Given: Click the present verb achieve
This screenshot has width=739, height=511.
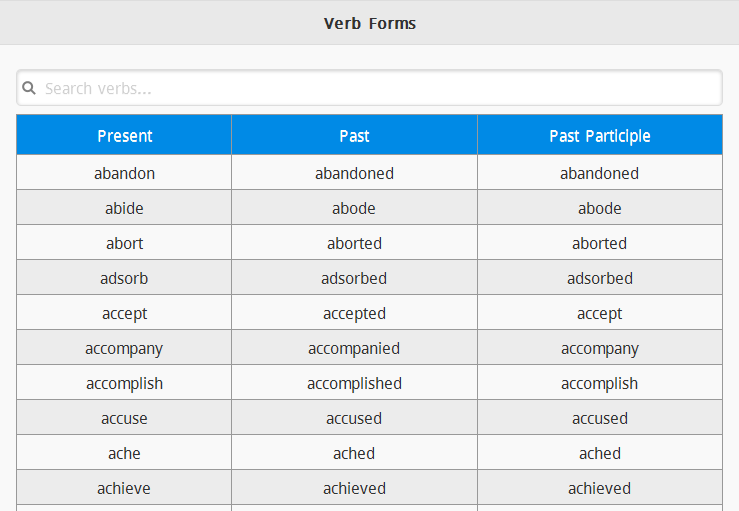Looking at the screenshot, I should coord(124,488).
